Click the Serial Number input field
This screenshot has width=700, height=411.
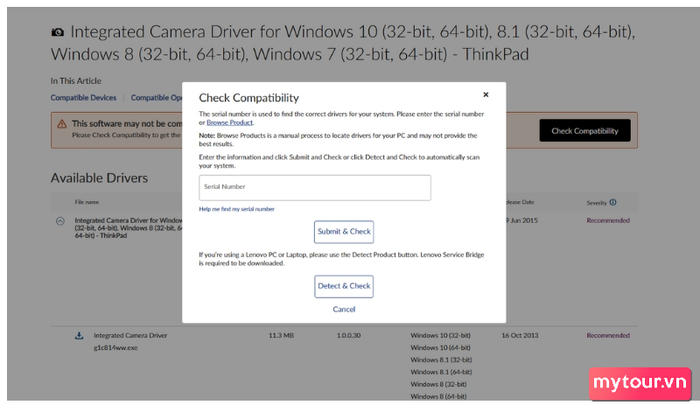315,187
